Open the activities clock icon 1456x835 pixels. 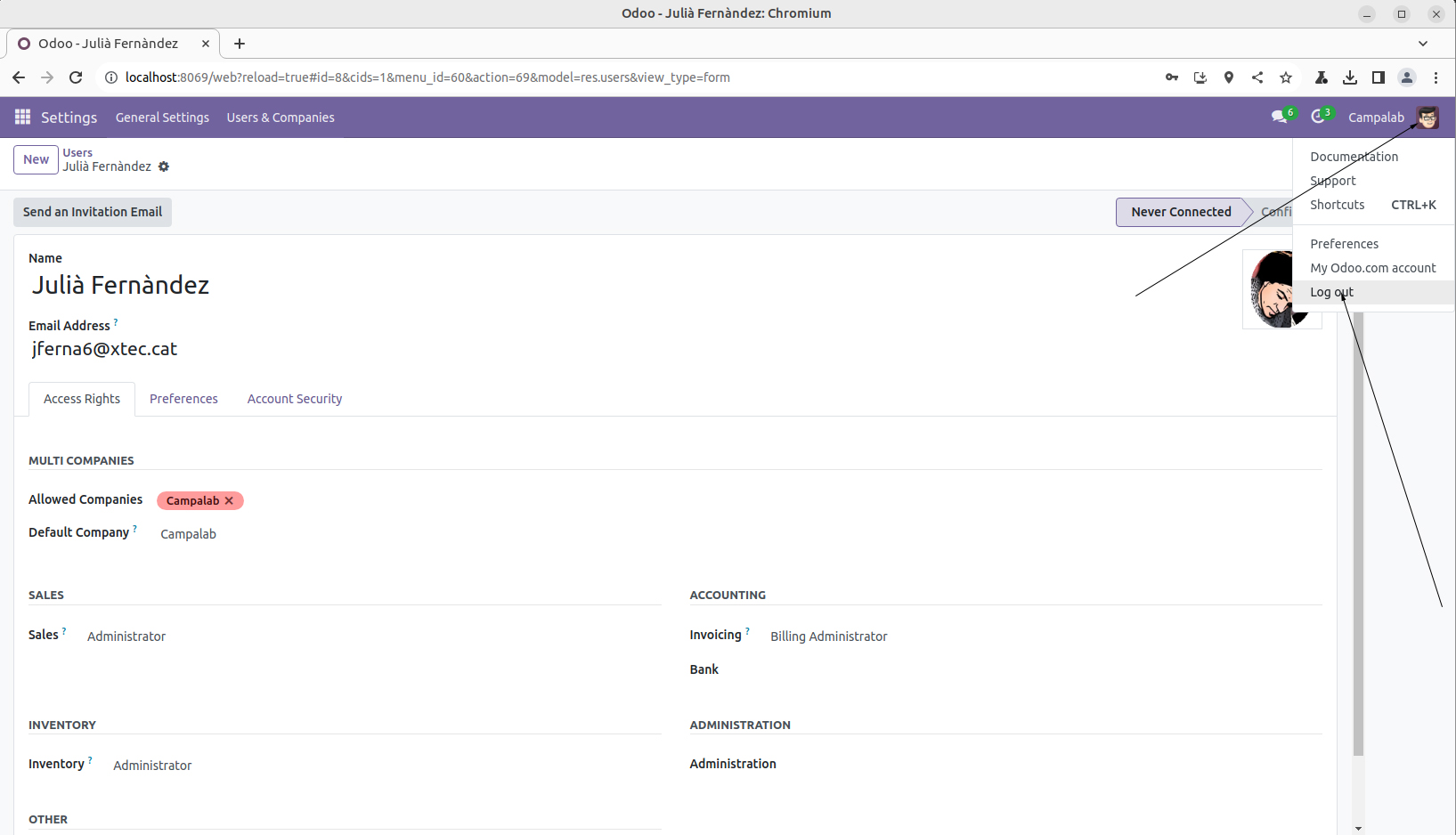(1318, 118)
